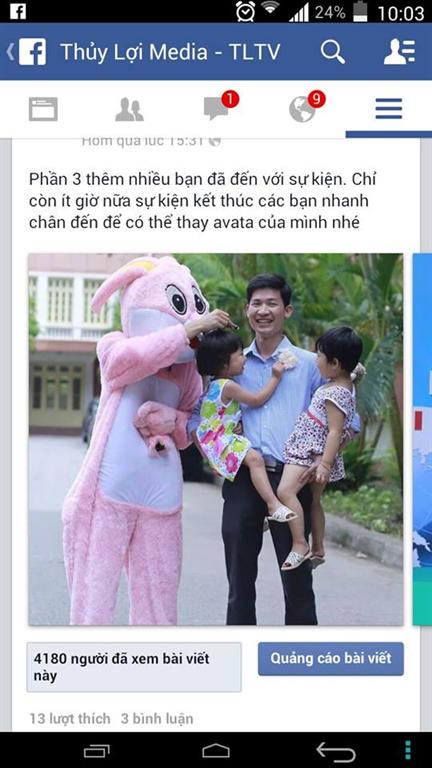Tap the Thủy Lợi Media - TLTV title
Image resolution: width=432 pixels, height=768 pixels.
click(170, 52)
